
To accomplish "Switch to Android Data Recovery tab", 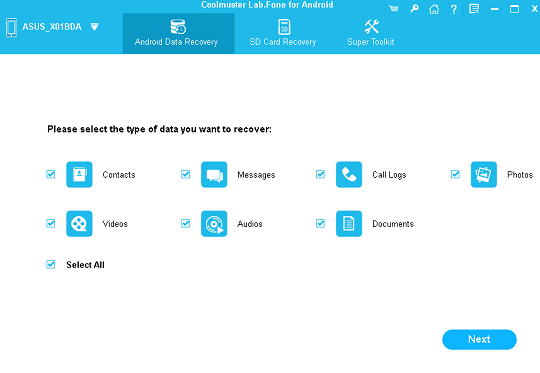I will tap(178, 33).
